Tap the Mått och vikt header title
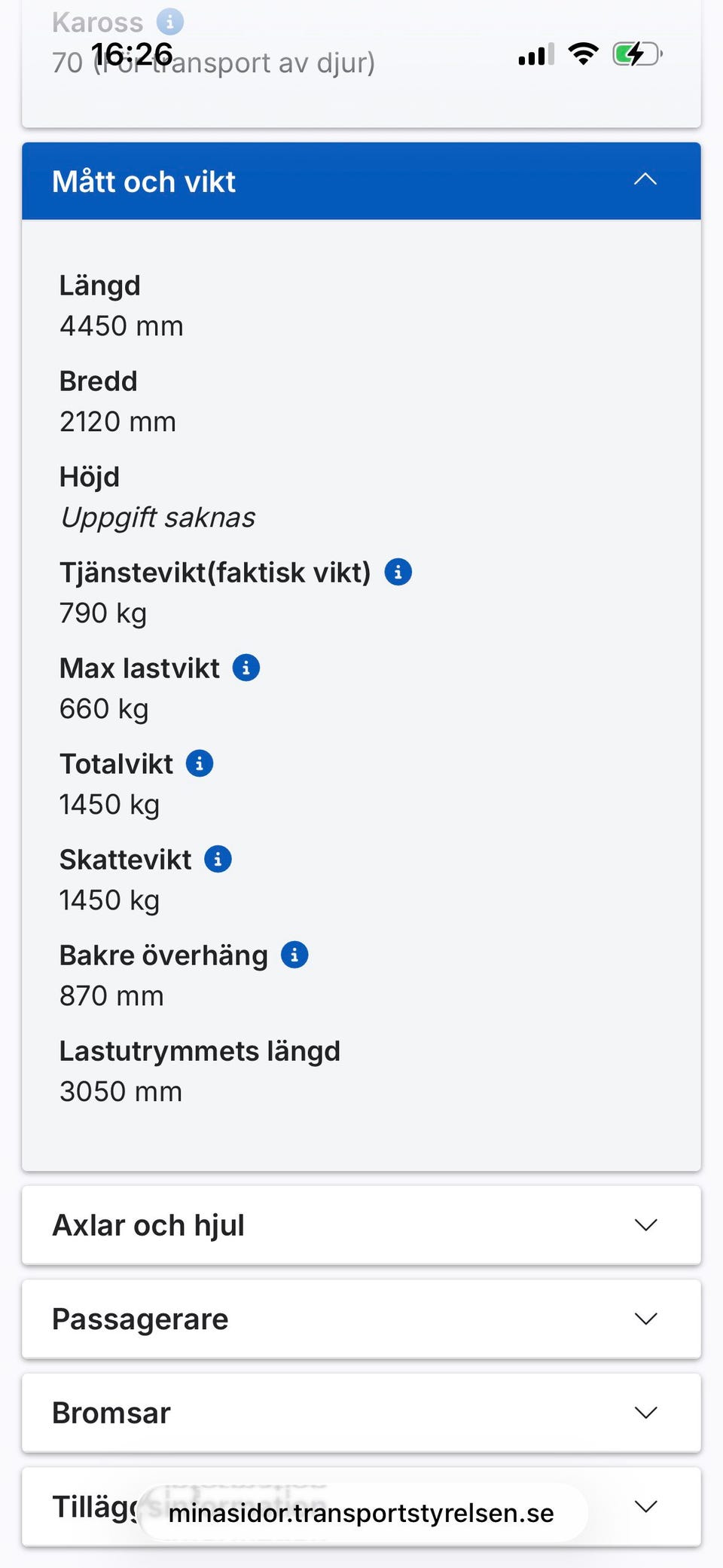The width and height of the screenshot is (723, 1568). pyautogui.click(x=144, y=182)
